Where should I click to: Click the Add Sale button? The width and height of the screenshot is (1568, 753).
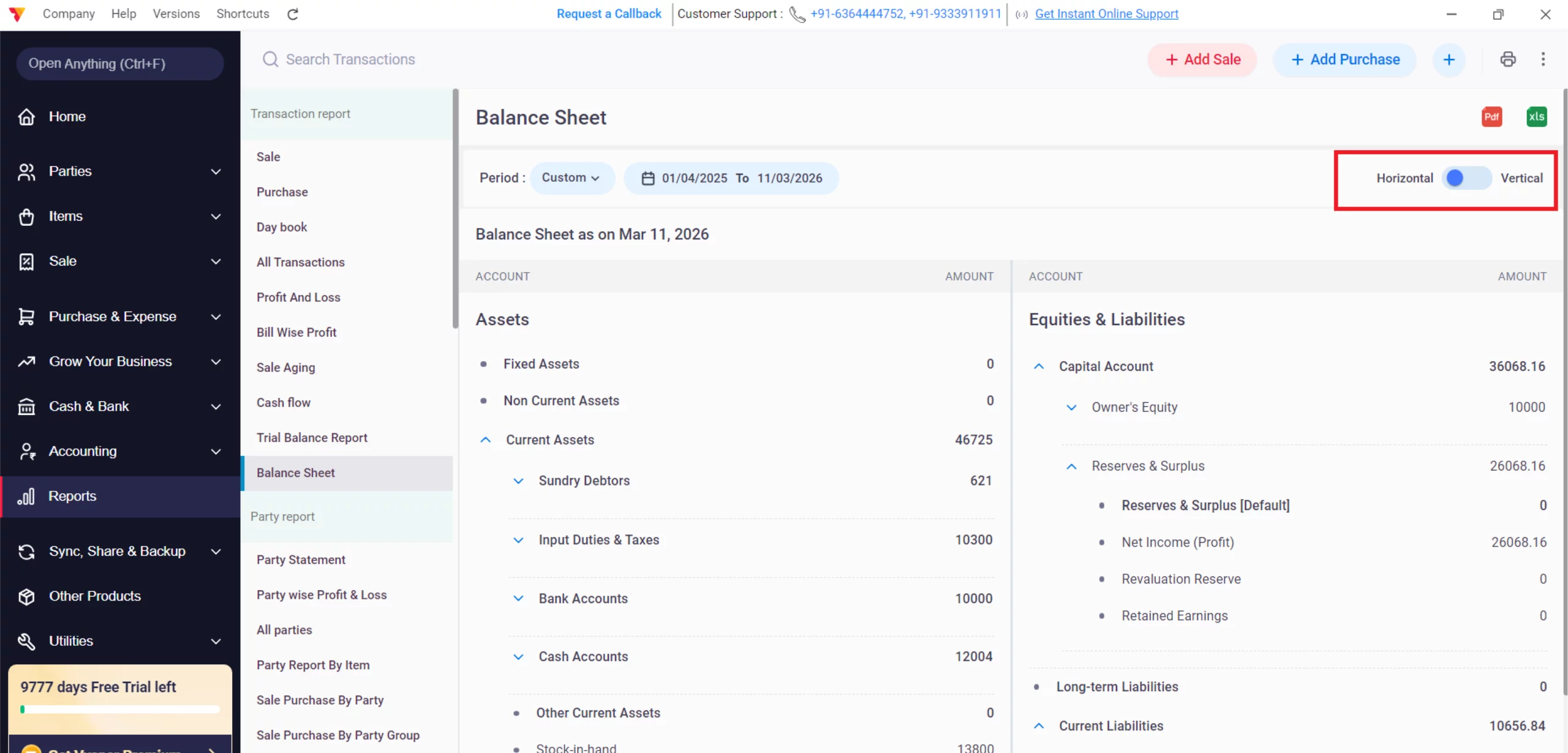click(x=1202, y=59)
